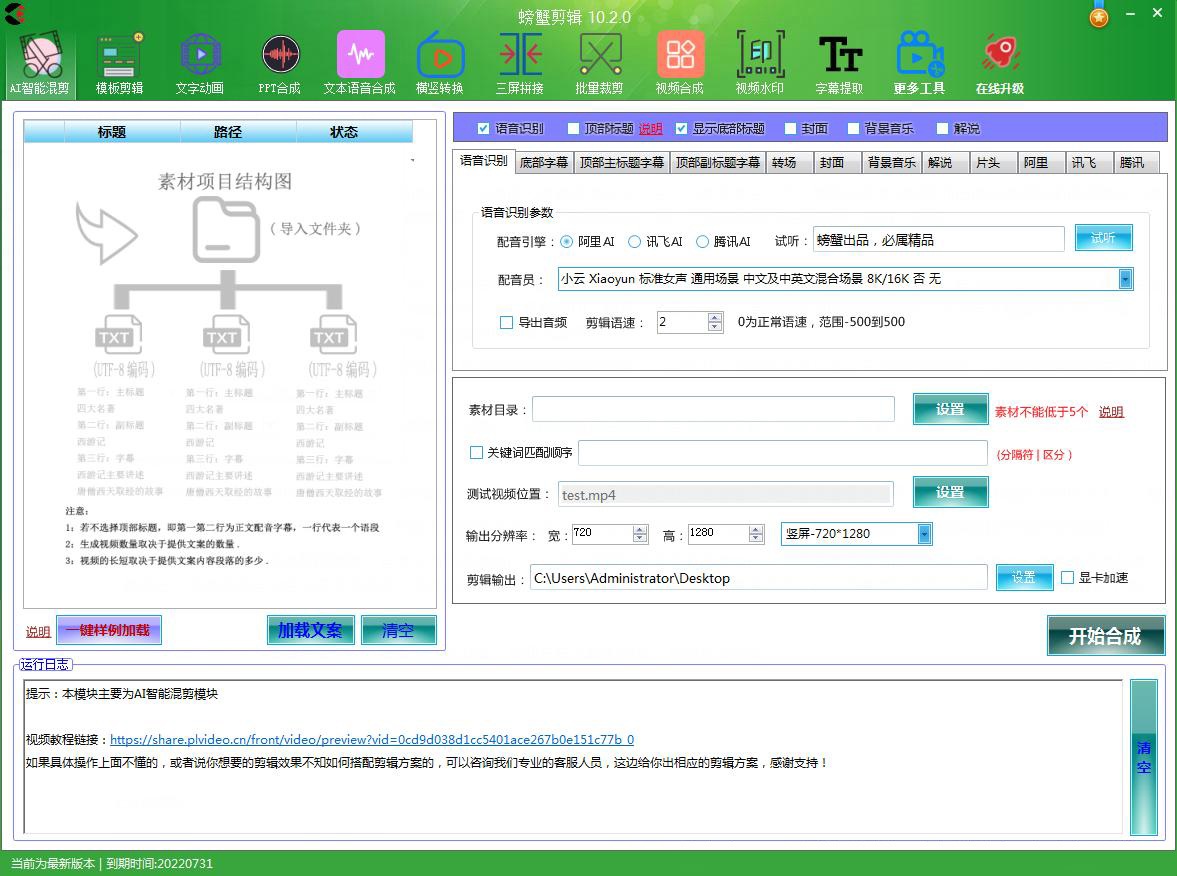Click the 在线升级 online upgrade rocket icon
1177x876 pixels.
(x=1000, y=62)
